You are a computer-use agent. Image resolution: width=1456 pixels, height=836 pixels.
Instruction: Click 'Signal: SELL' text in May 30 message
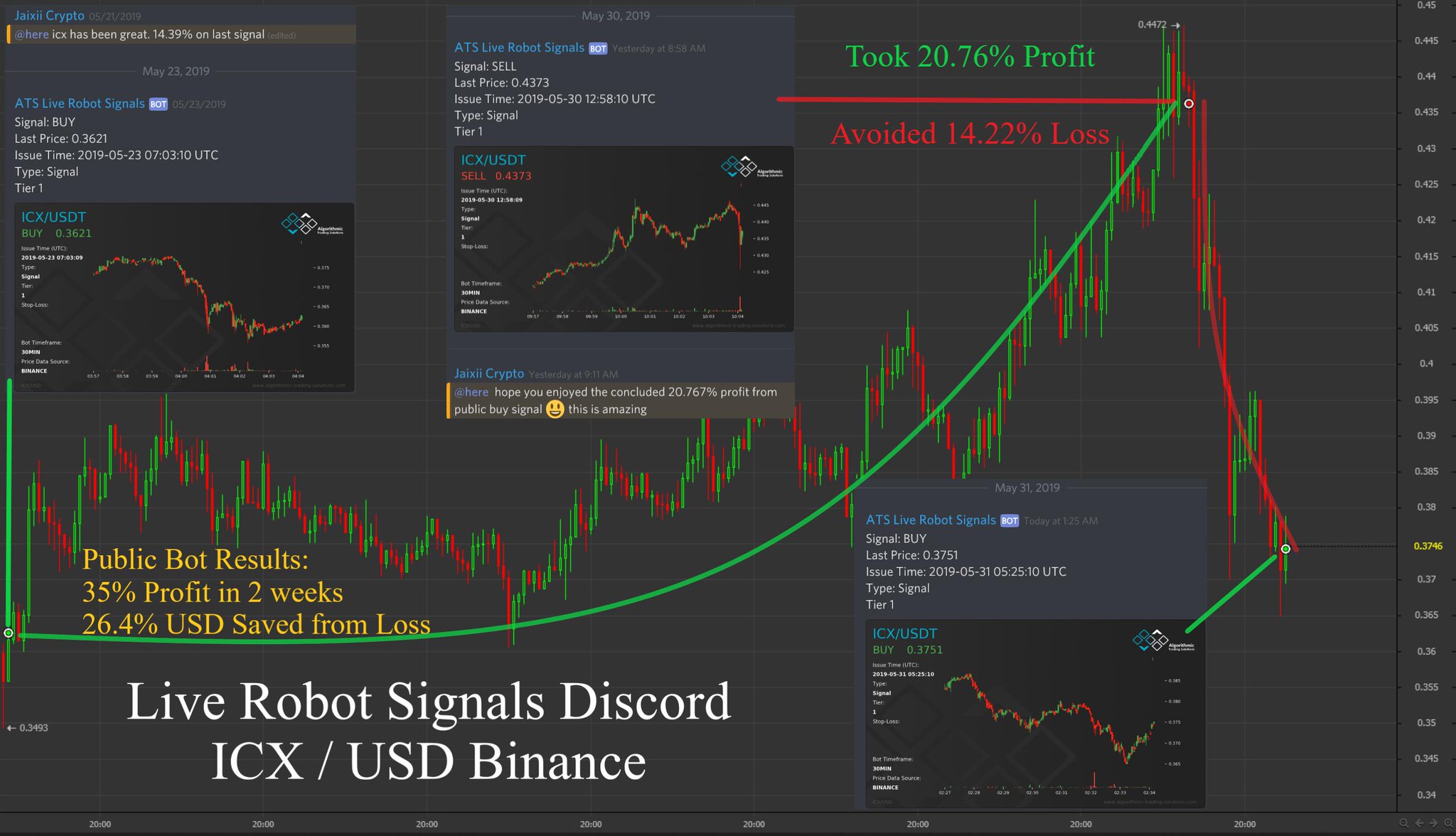coord(486,66)
